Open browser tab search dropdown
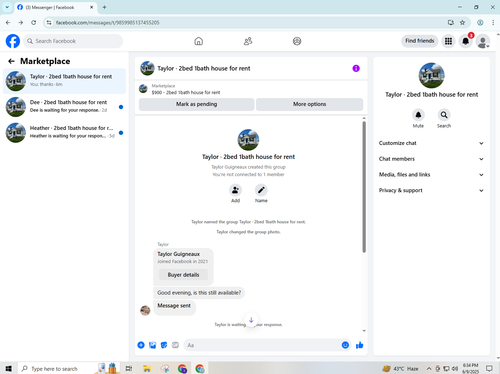Viewport: 500px width, 374px height. click(7, 7)
